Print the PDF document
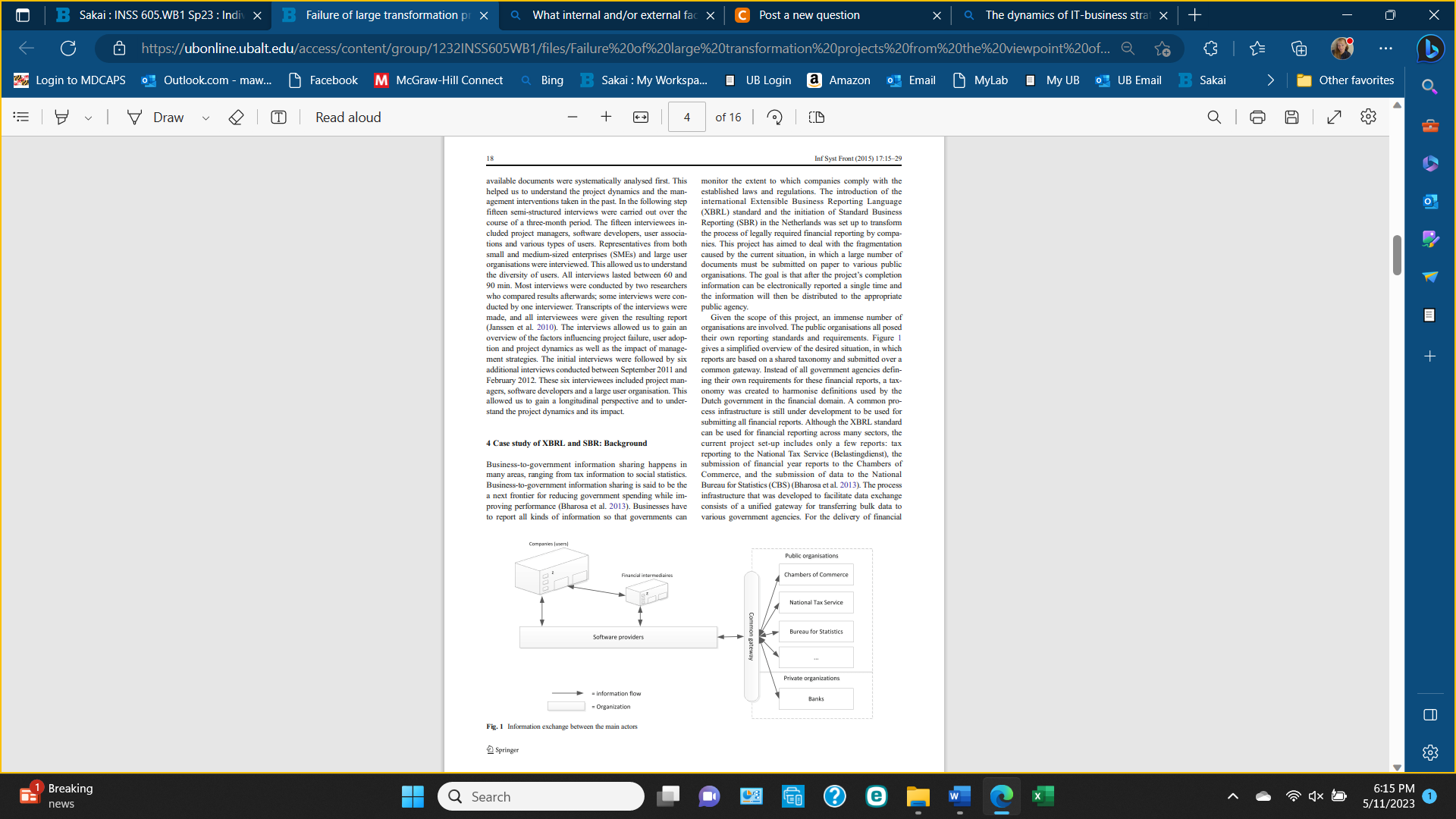The height and width of the screenshot is (819, 1456). tap(1257, 117)
